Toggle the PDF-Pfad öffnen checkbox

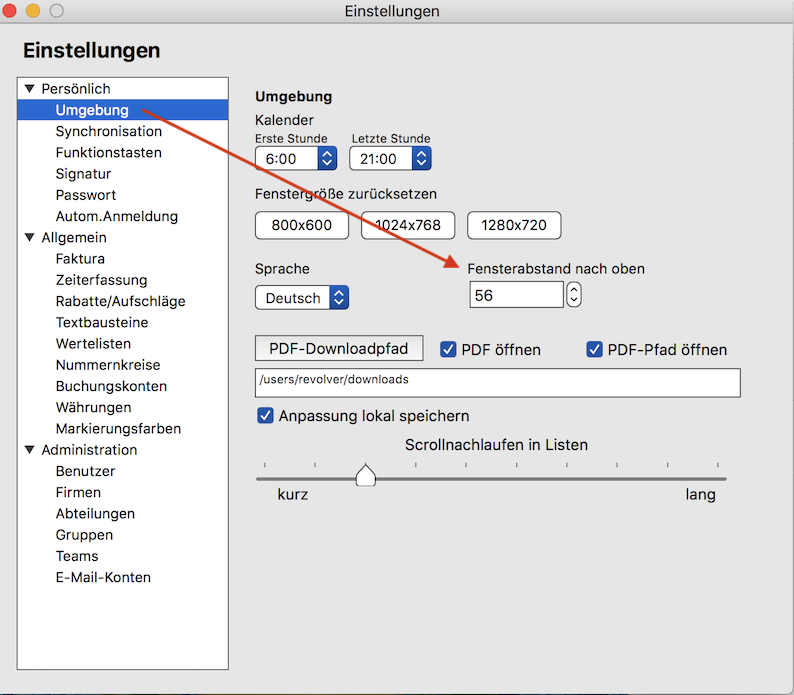point(595,350)
